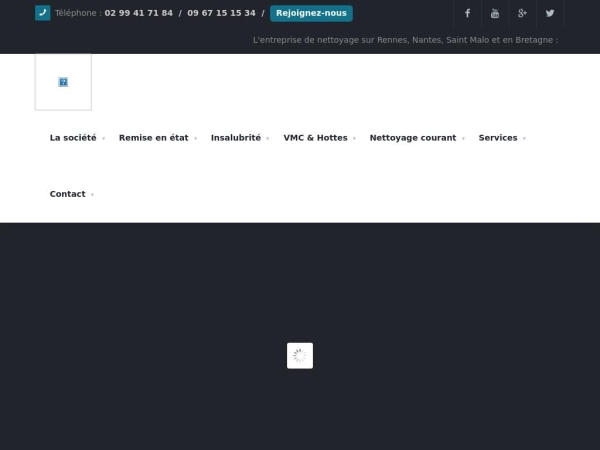Click the phone handset icon
The image size is (600, 450).
(x=42, y=13)
